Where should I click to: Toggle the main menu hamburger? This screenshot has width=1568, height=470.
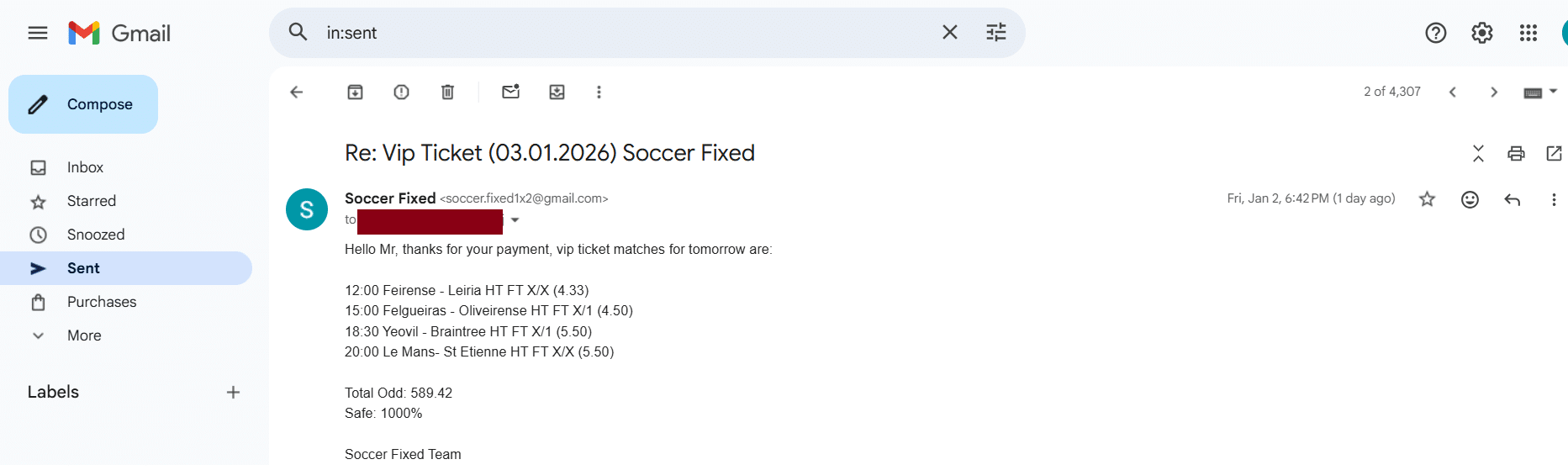click(x=38, y=33)
